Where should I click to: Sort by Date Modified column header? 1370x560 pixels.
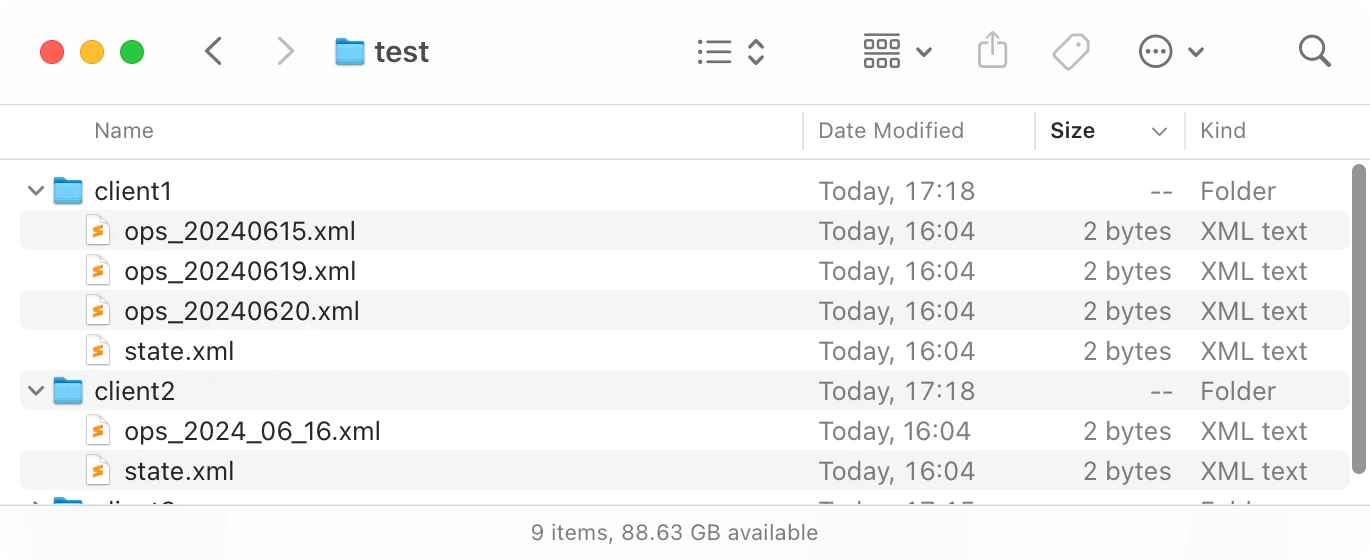tap(890, 131)
